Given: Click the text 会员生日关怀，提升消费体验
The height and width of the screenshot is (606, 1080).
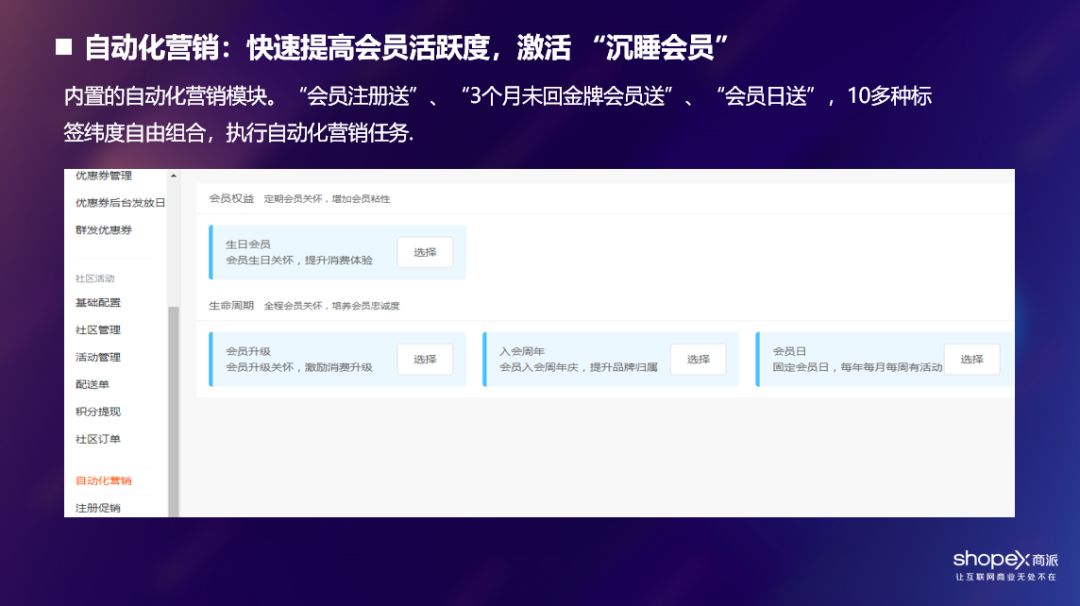Looking at the screenshot, I should [x=299, y=260].
